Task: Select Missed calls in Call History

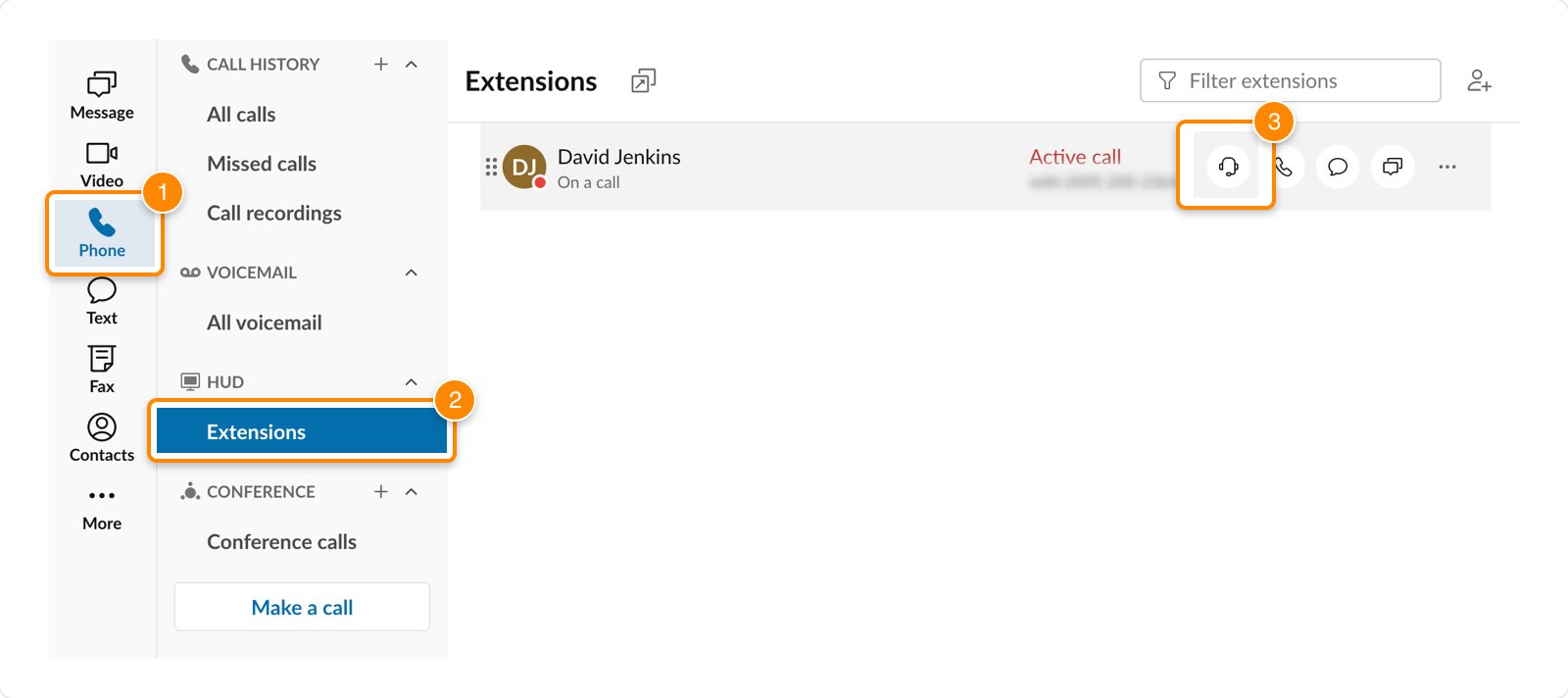Action: click(262, 164)
